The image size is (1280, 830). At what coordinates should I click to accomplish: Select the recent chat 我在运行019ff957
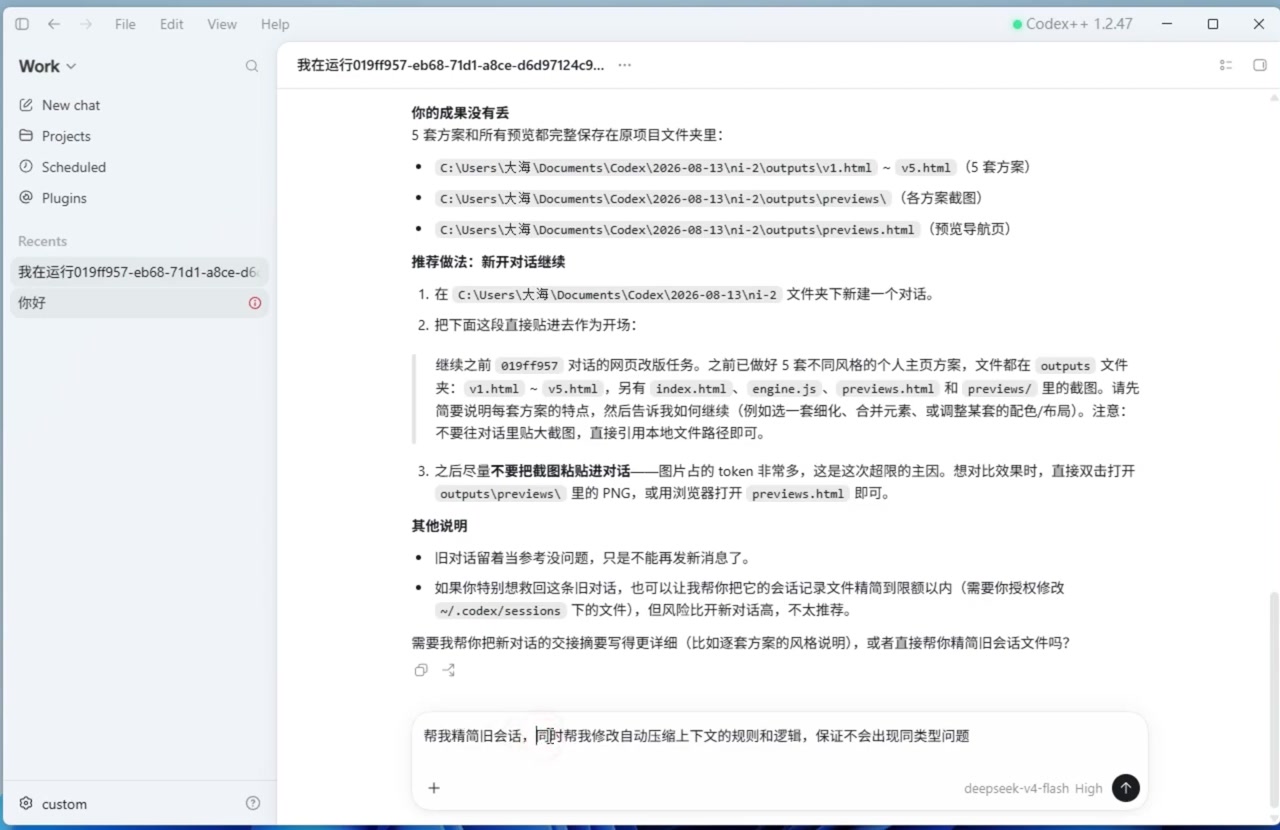[x=140, y=272]
